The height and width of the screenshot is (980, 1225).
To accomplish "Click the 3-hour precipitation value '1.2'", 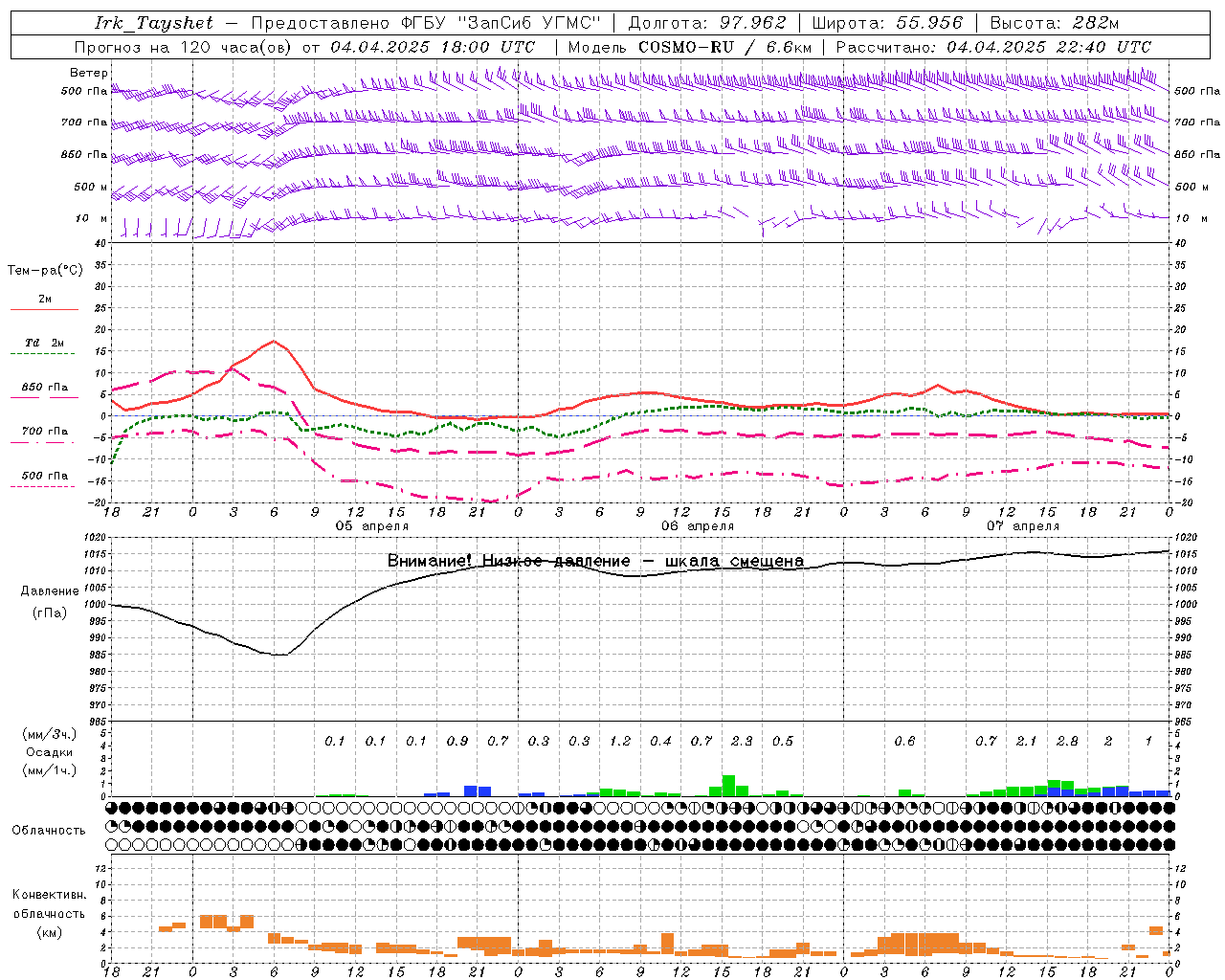I will (x=620, y=741).
